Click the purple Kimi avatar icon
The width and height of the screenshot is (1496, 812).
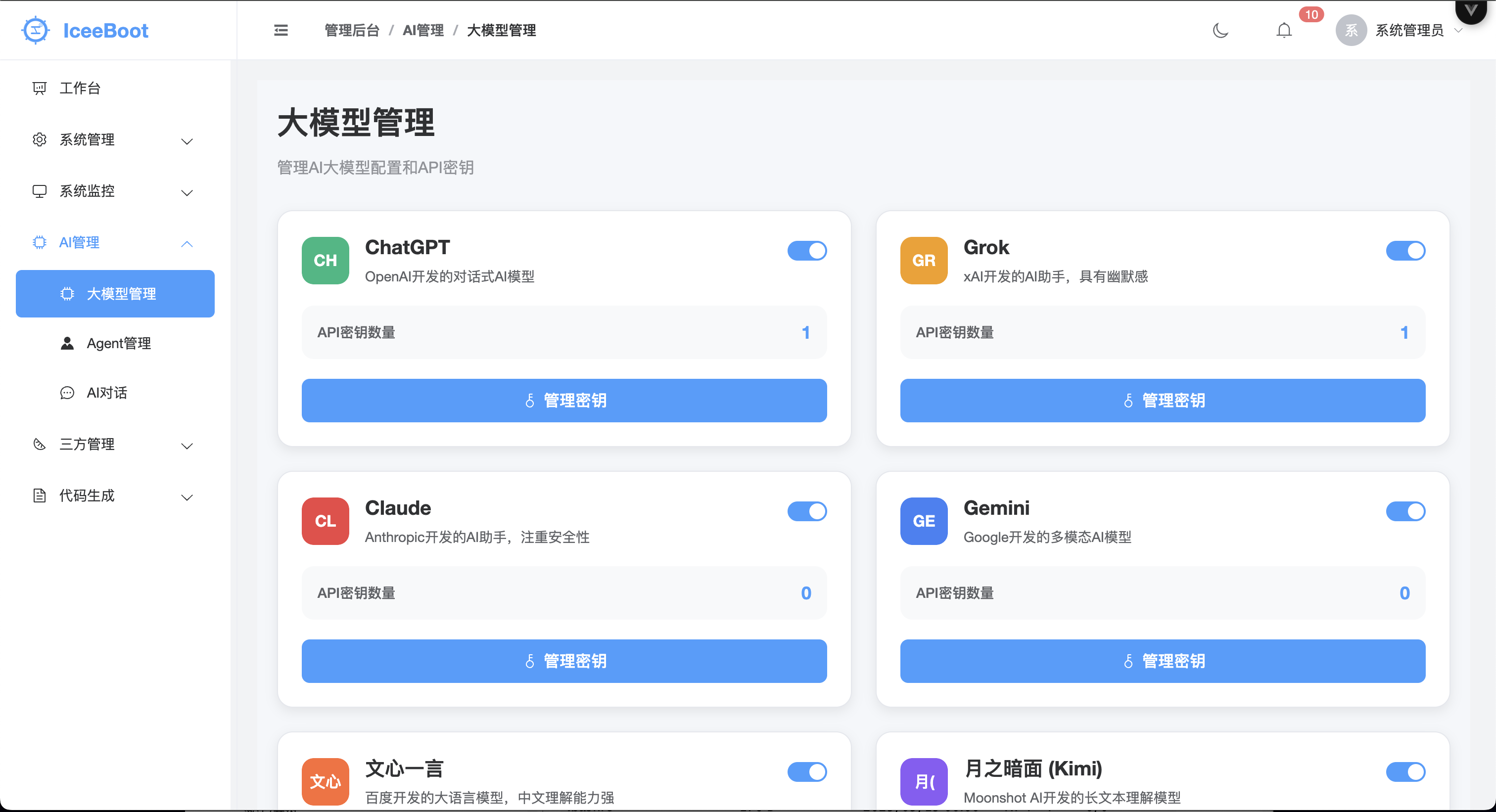pyautogui.click(x=924, y=781)
